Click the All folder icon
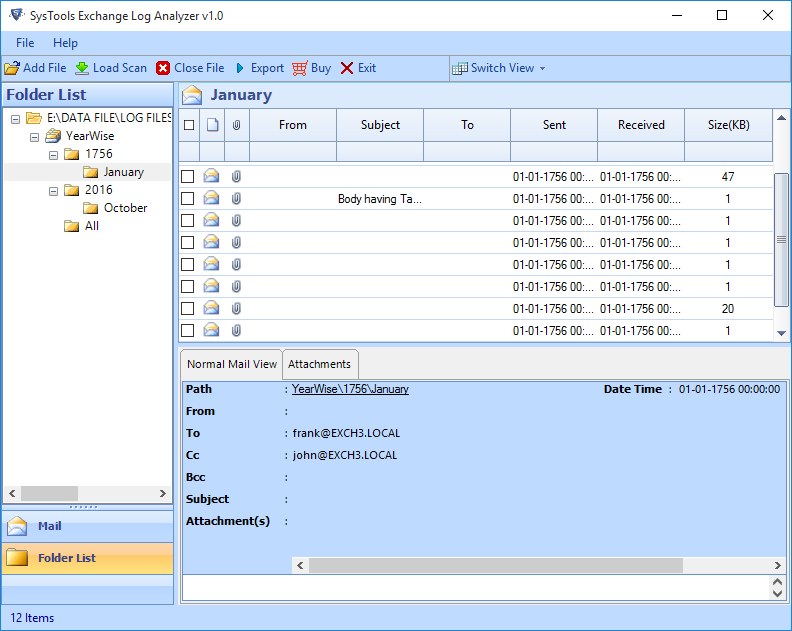This screenshot has height=631, width=792. click(72, 226)
